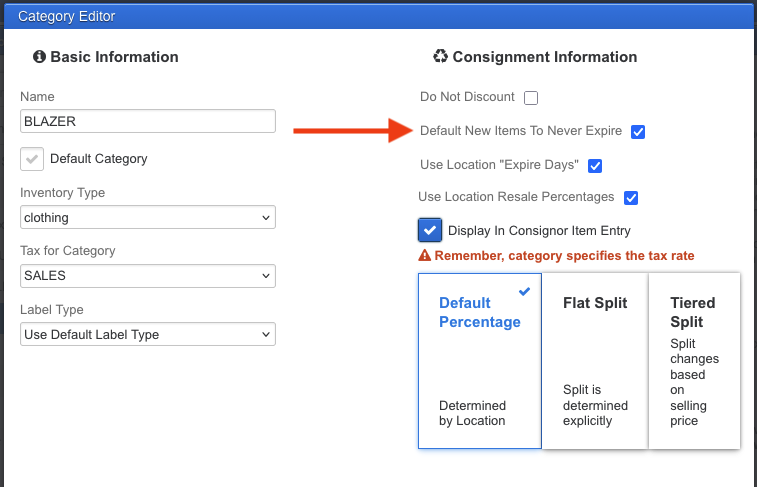Click the Name field containing BLAZER
This screenshot has height=487, width=757.
148,121
